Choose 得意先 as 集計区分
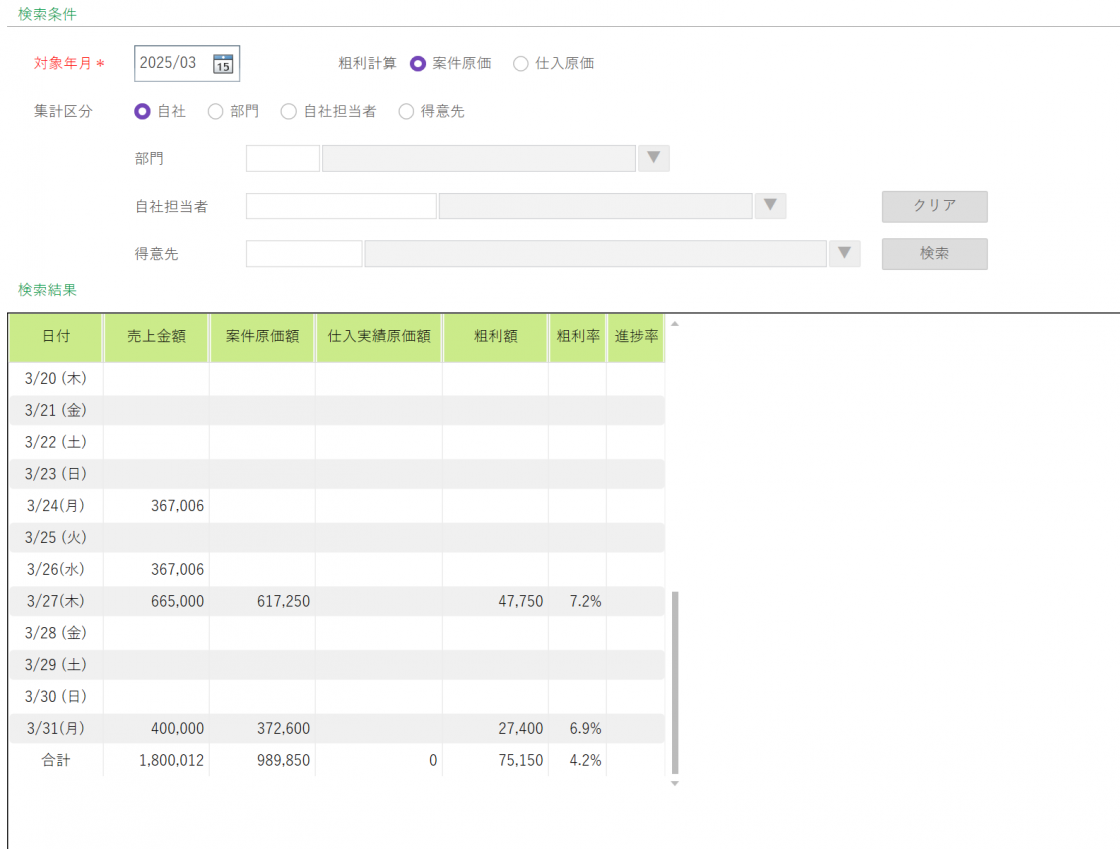The width and height of the screenshot is (1120, 849). [406, 112]
